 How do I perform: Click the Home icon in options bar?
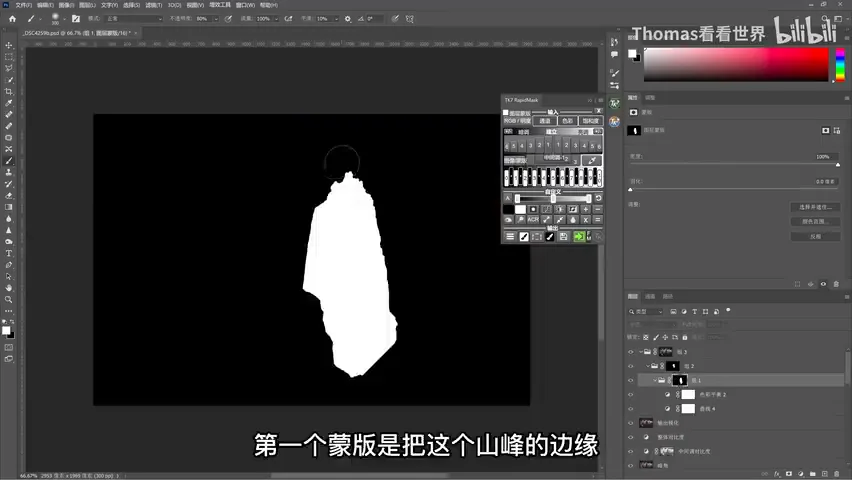pos(12,18)
